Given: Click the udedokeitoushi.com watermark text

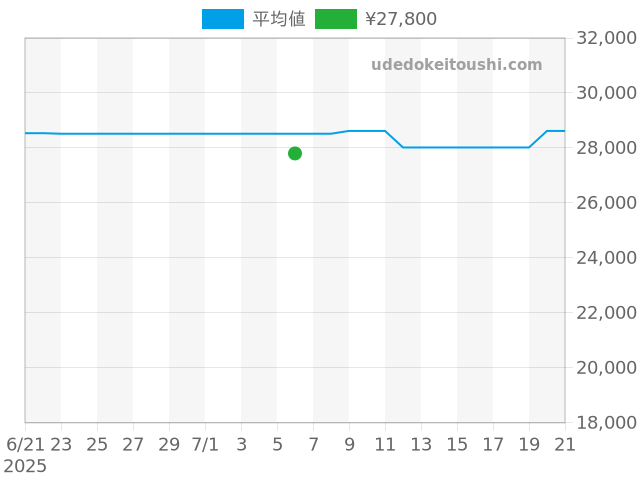Looking at the screenshot, I should tap(456, 65).
